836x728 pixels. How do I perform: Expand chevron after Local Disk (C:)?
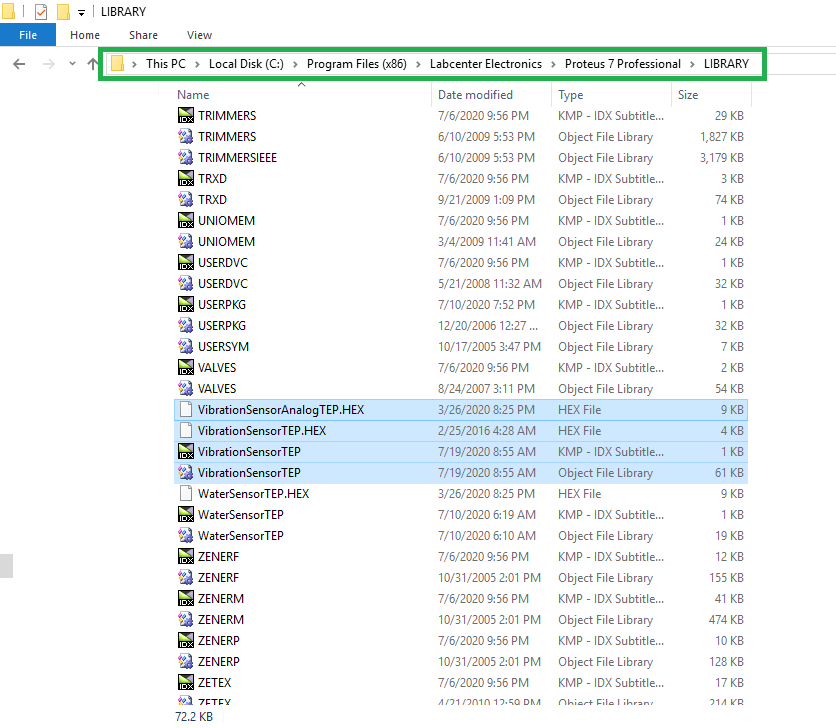[295, 65]
